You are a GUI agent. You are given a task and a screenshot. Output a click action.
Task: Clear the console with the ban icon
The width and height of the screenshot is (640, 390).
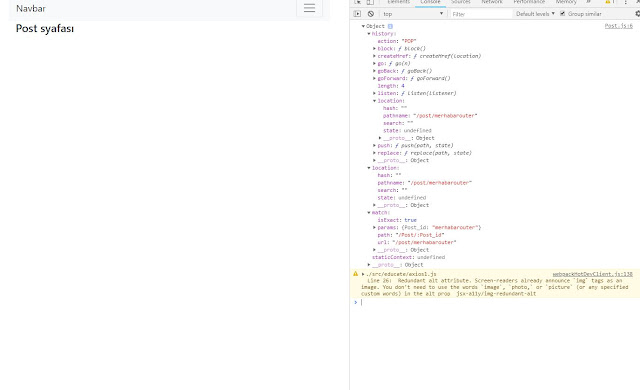(x=371, y=13)
